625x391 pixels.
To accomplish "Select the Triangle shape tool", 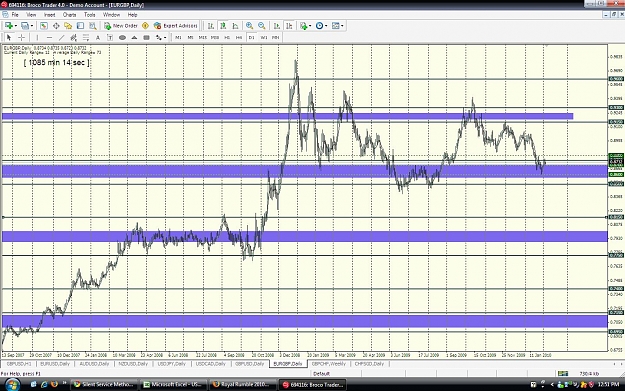I will [x=134, y=37].
